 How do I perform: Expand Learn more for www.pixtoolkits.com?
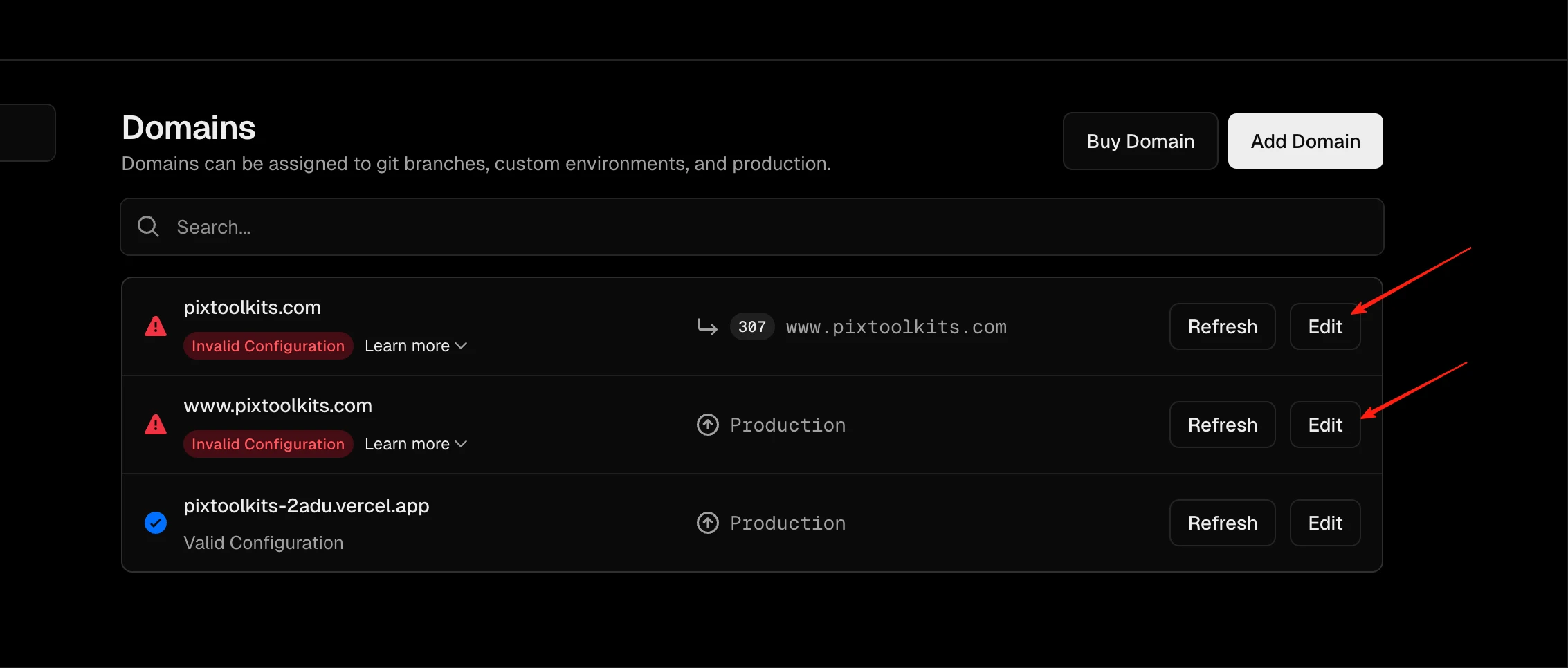point(416,444)
